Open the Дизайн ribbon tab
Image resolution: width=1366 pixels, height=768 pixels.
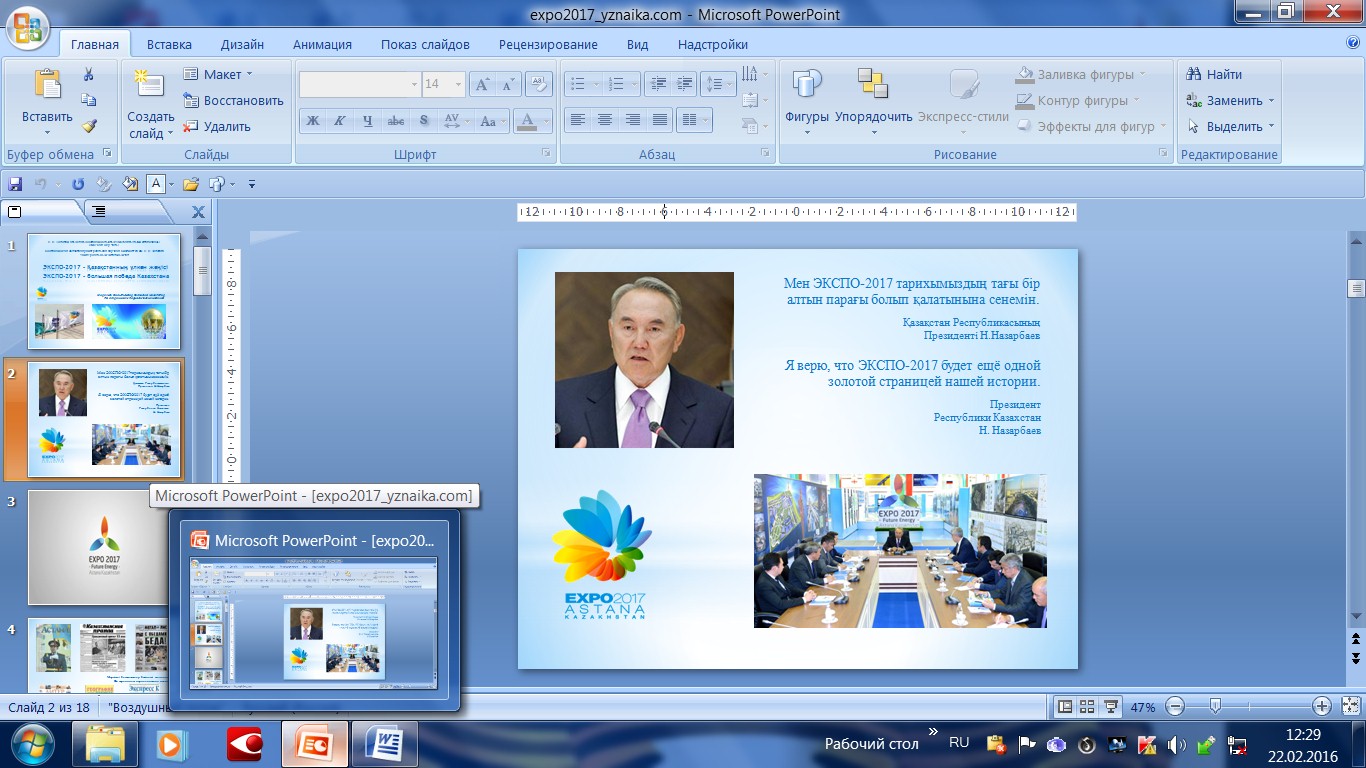point(243,45)
